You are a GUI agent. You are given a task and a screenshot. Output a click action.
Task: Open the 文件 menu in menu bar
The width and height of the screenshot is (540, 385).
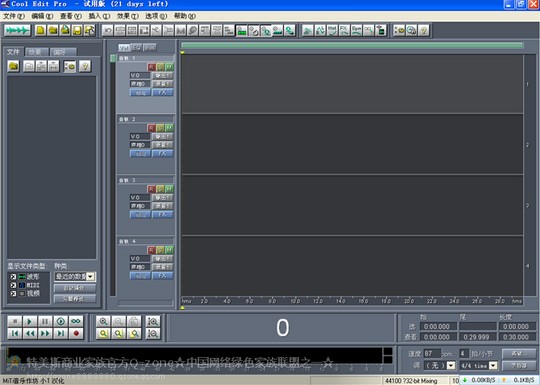pos(14,16)
